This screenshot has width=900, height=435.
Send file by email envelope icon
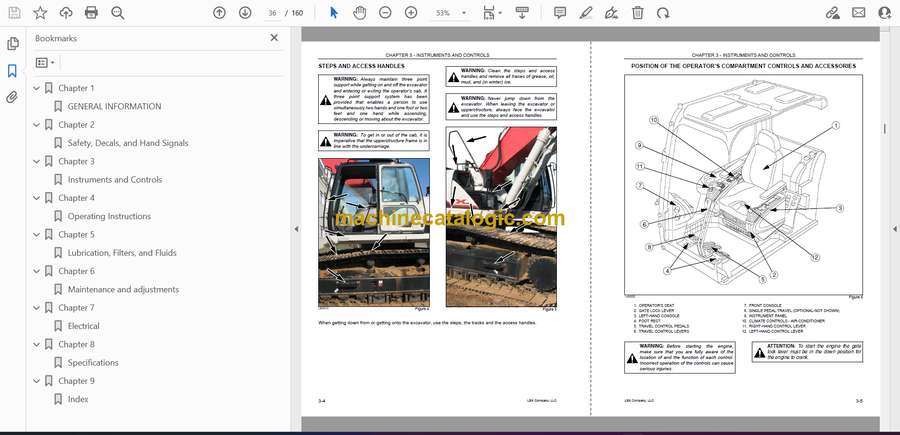pos(859,13)
